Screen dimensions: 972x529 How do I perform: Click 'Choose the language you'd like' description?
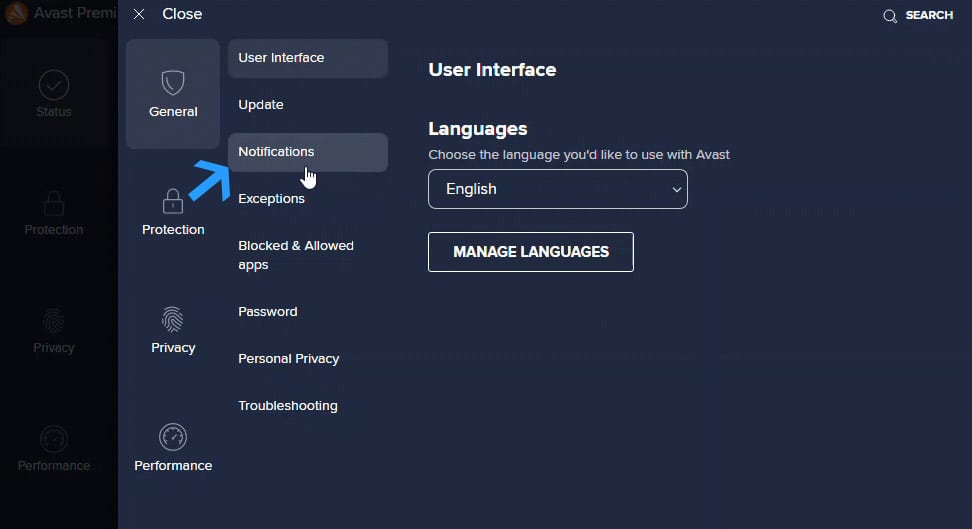579,154
